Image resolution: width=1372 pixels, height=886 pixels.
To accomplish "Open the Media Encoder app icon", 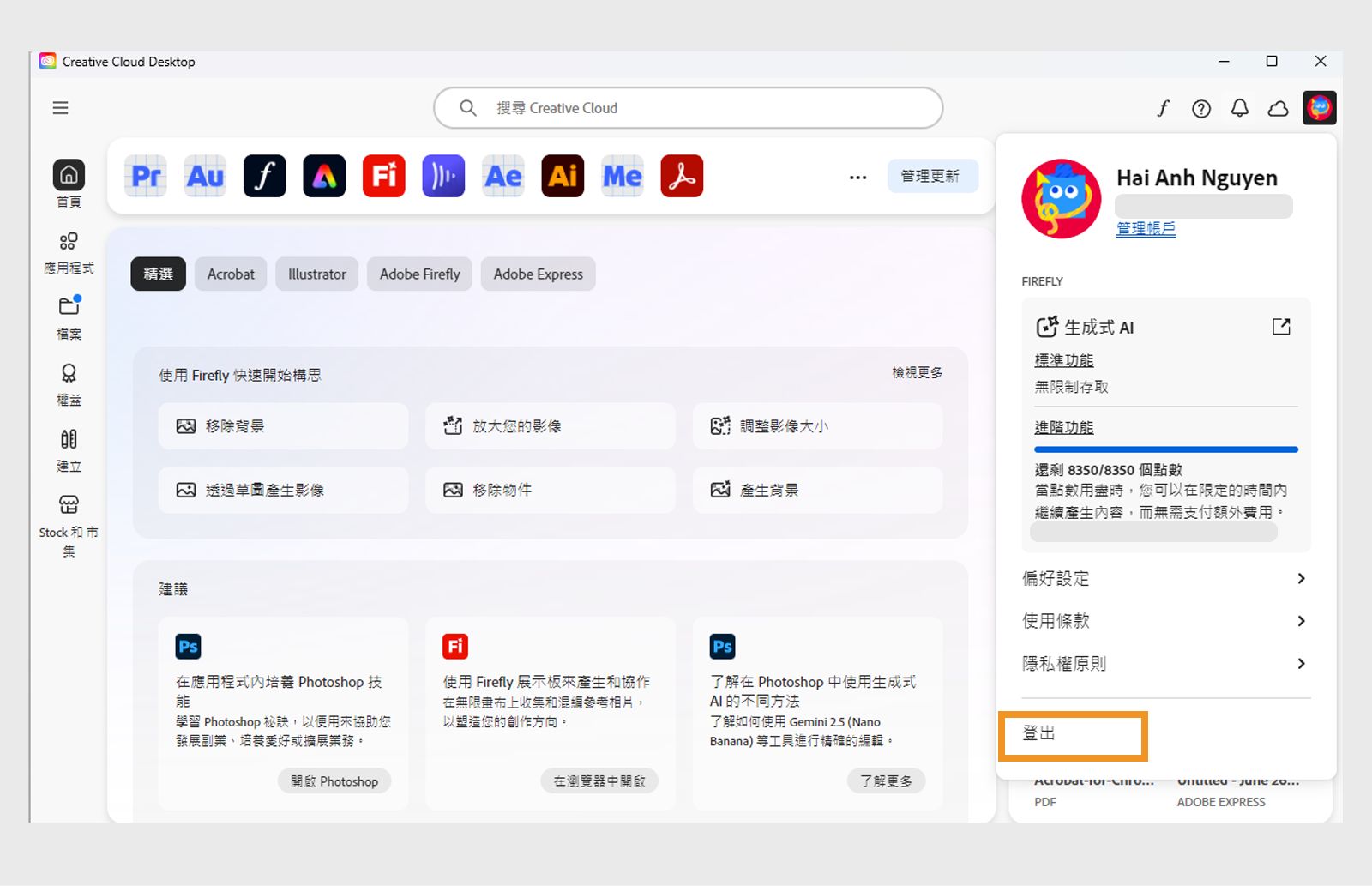I will pos(623,176).
